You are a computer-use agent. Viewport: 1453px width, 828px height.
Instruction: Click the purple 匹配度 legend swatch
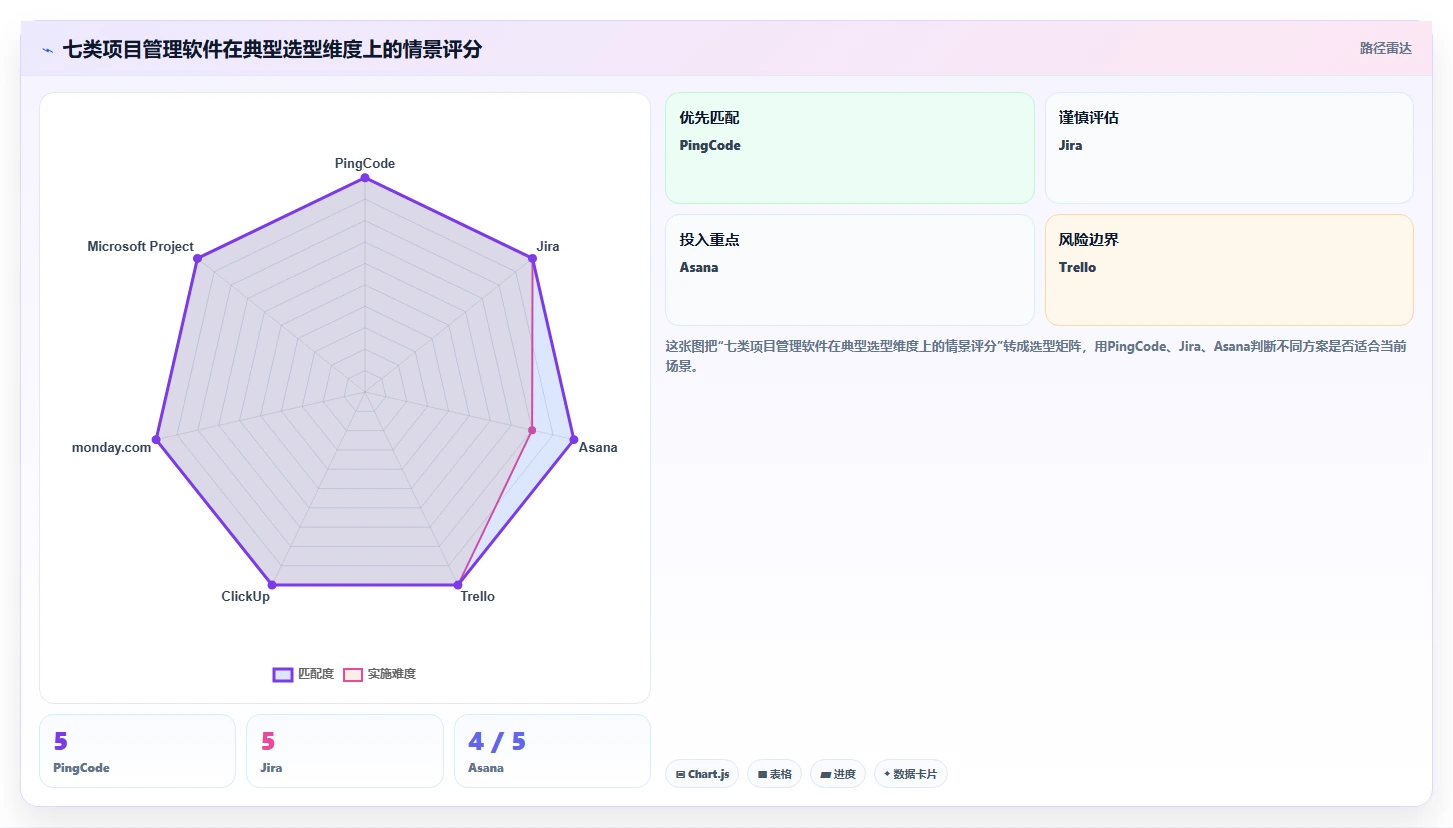283,674
